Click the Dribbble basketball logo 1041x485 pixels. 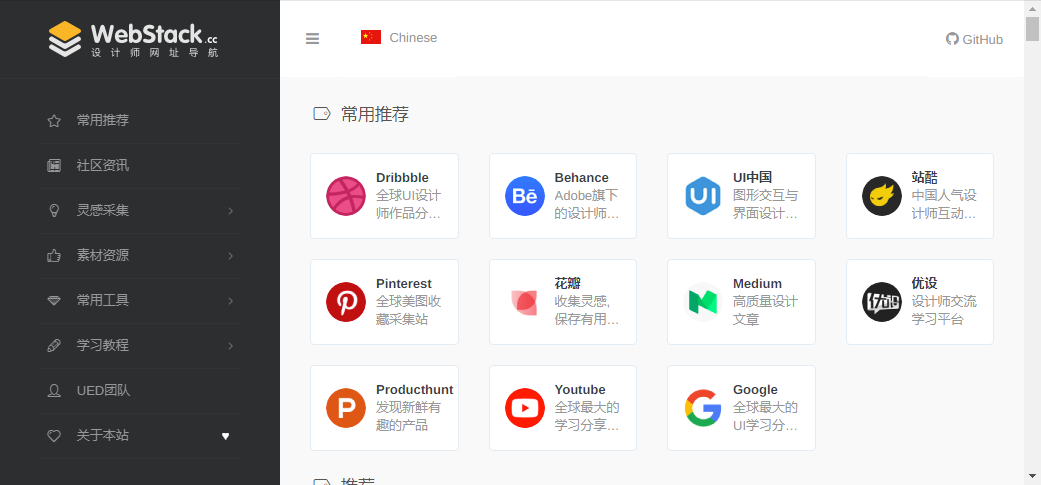346,196
